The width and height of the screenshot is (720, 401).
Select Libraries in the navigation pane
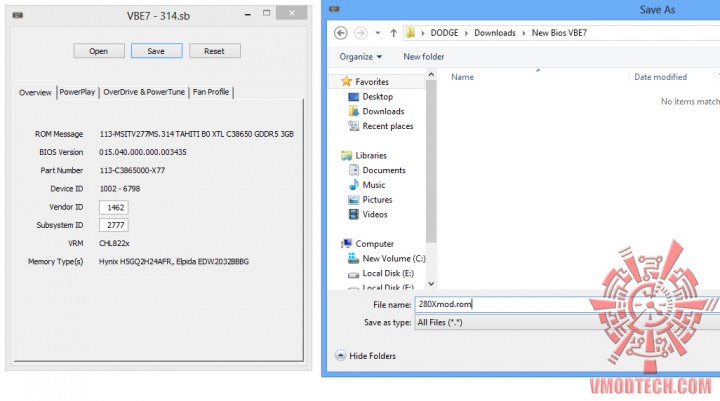pyautogui.click(x=371, y=156)
